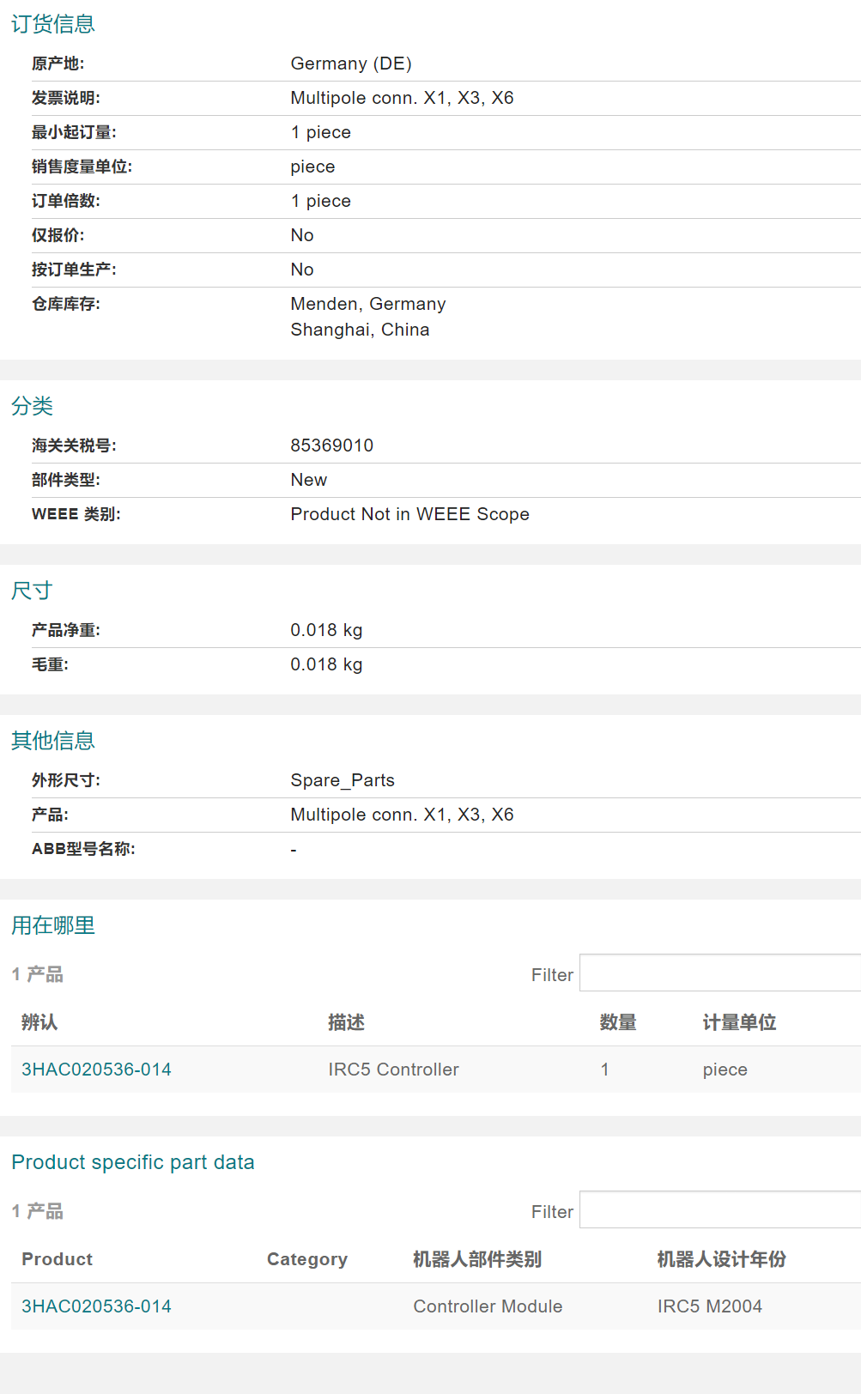861x1400 pixels.
Task: Select the IRC5 Controller description cell
Action: pos(393,1070)
